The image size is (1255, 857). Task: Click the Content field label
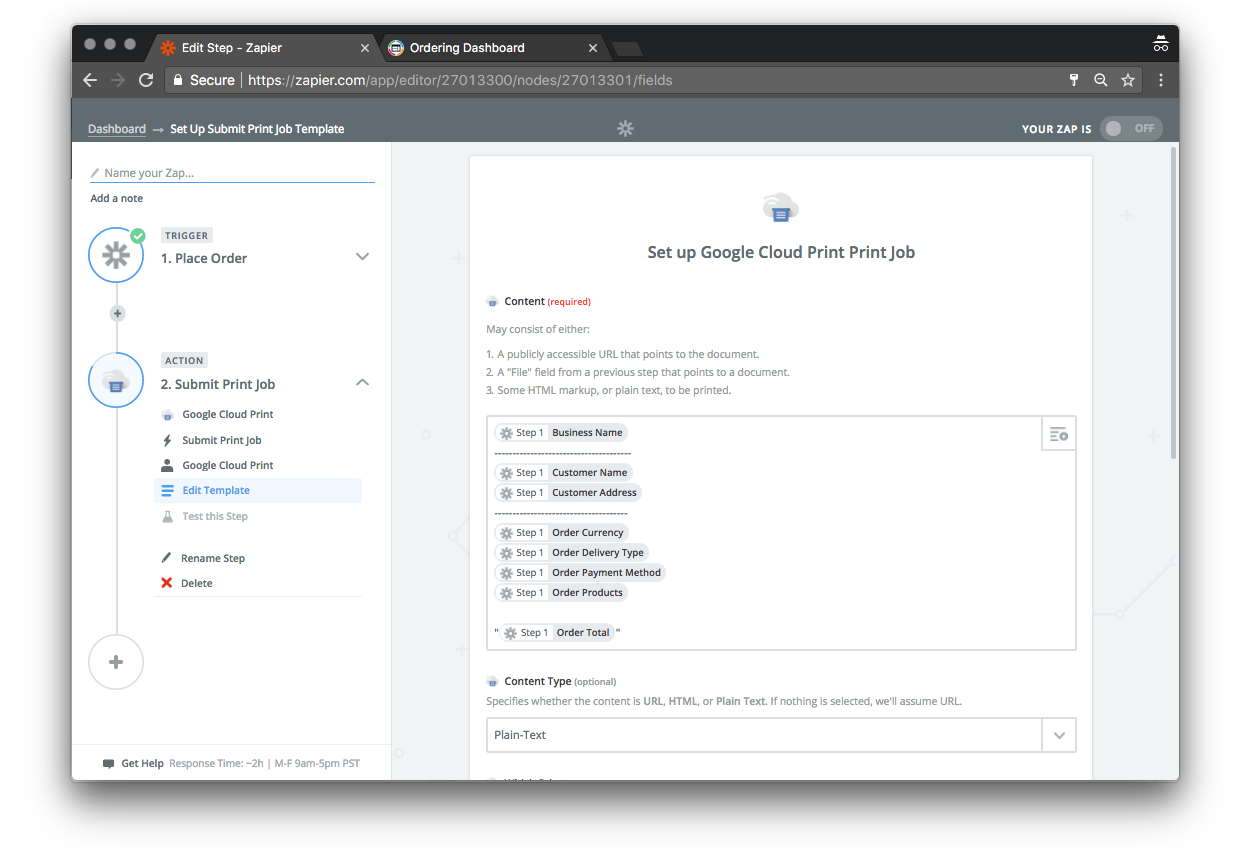point(525,301)
